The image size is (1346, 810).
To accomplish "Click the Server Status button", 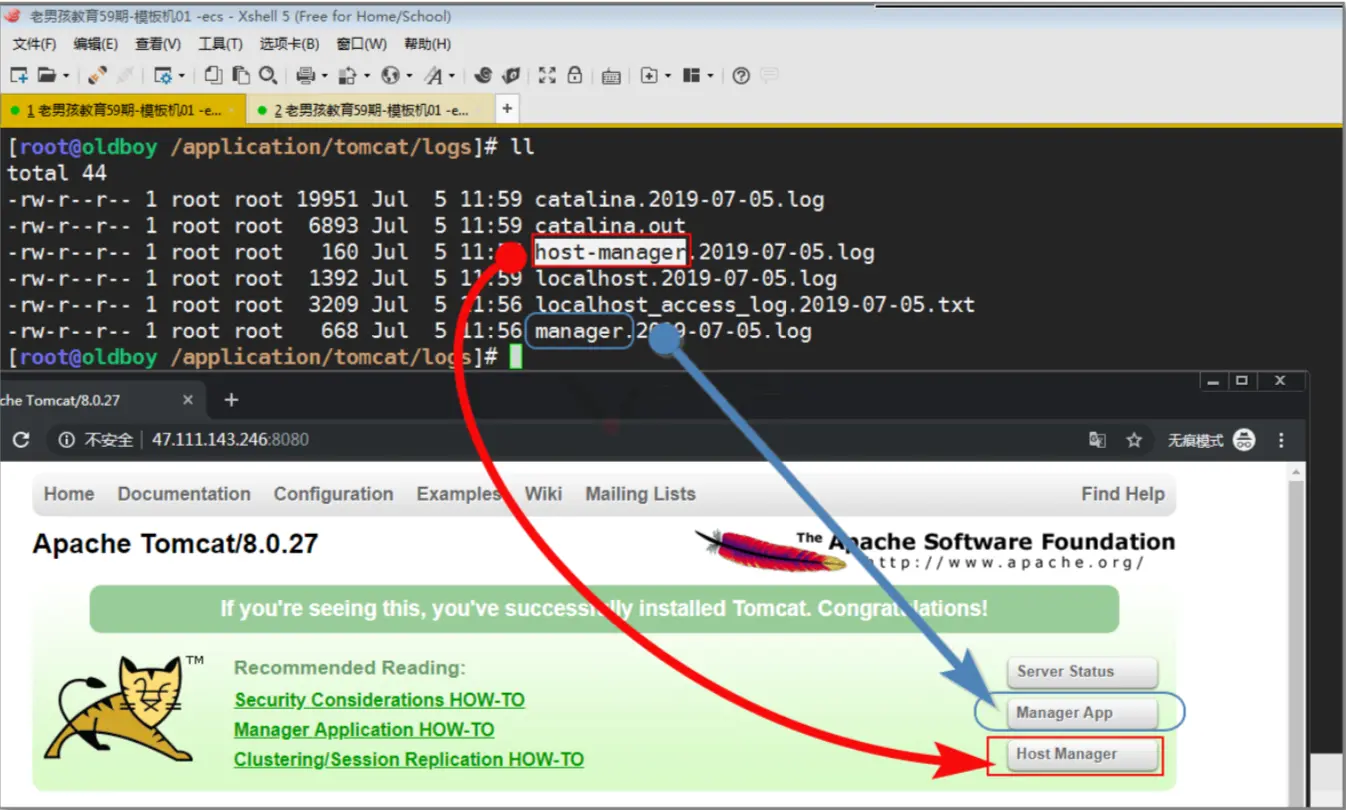I will [1082, 672].
